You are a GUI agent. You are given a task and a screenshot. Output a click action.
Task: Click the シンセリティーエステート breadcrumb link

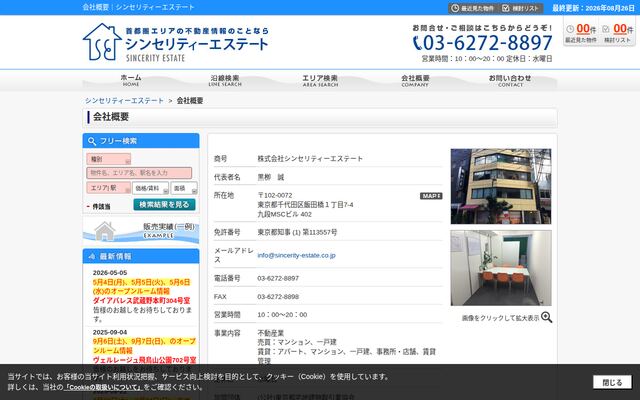pyautogui.click(x=124, y=100)
